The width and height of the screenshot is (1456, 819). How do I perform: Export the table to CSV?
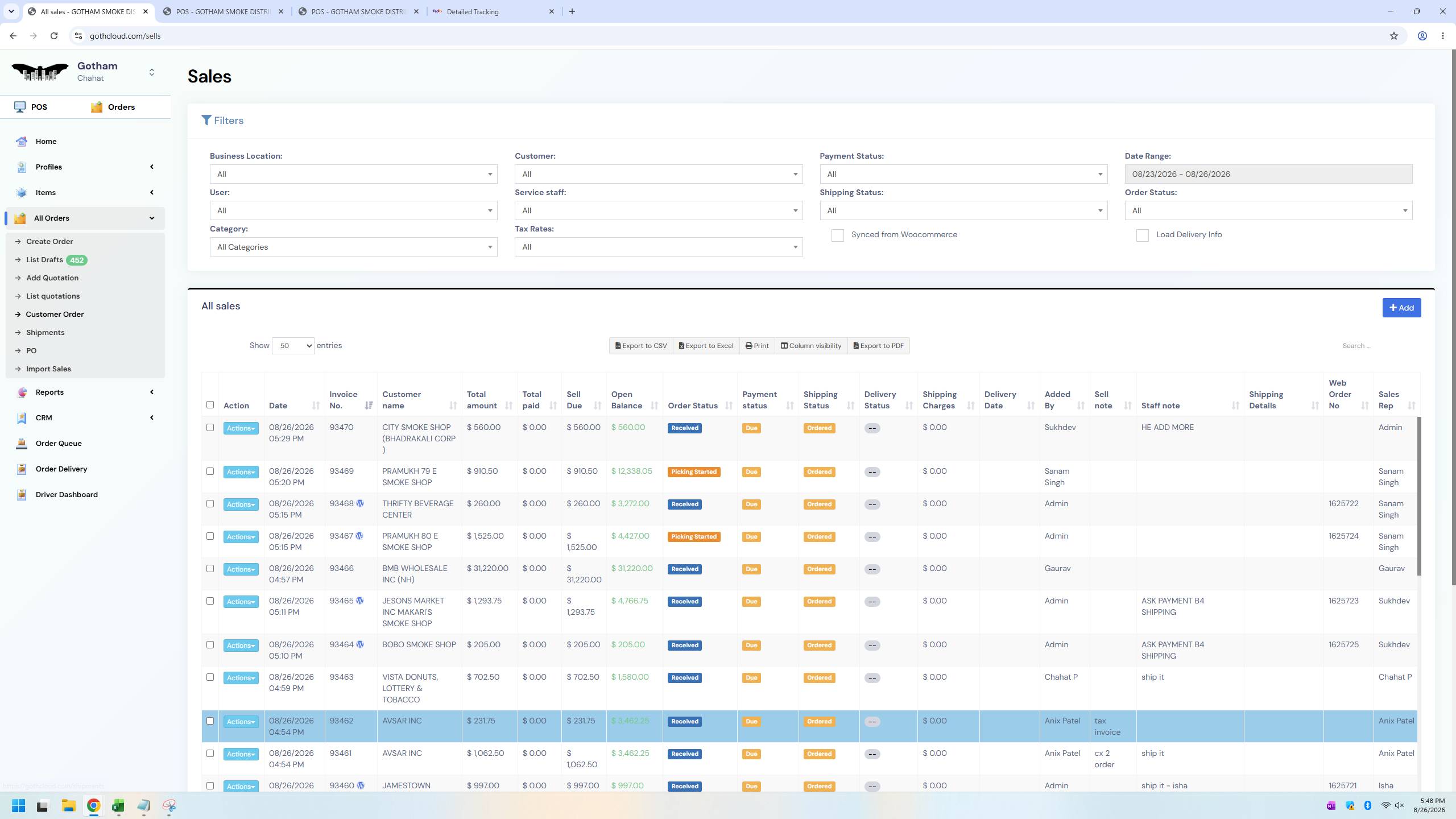641,346
